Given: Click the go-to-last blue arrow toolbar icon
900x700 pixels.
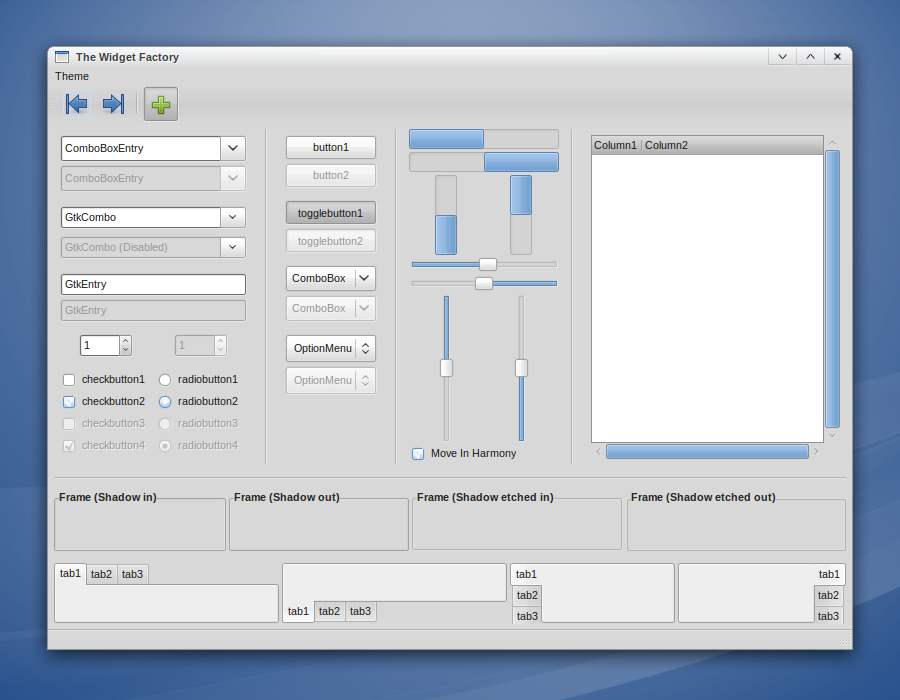Looking at the screenshot, I should [113, 104].
